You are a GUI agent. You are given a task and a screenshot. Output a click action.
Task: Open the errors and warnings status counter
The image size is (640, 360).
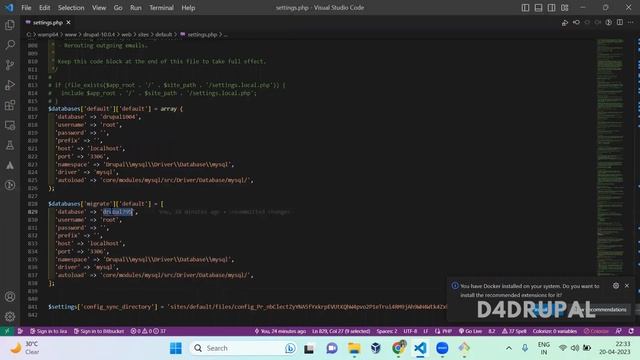[148, 331]
